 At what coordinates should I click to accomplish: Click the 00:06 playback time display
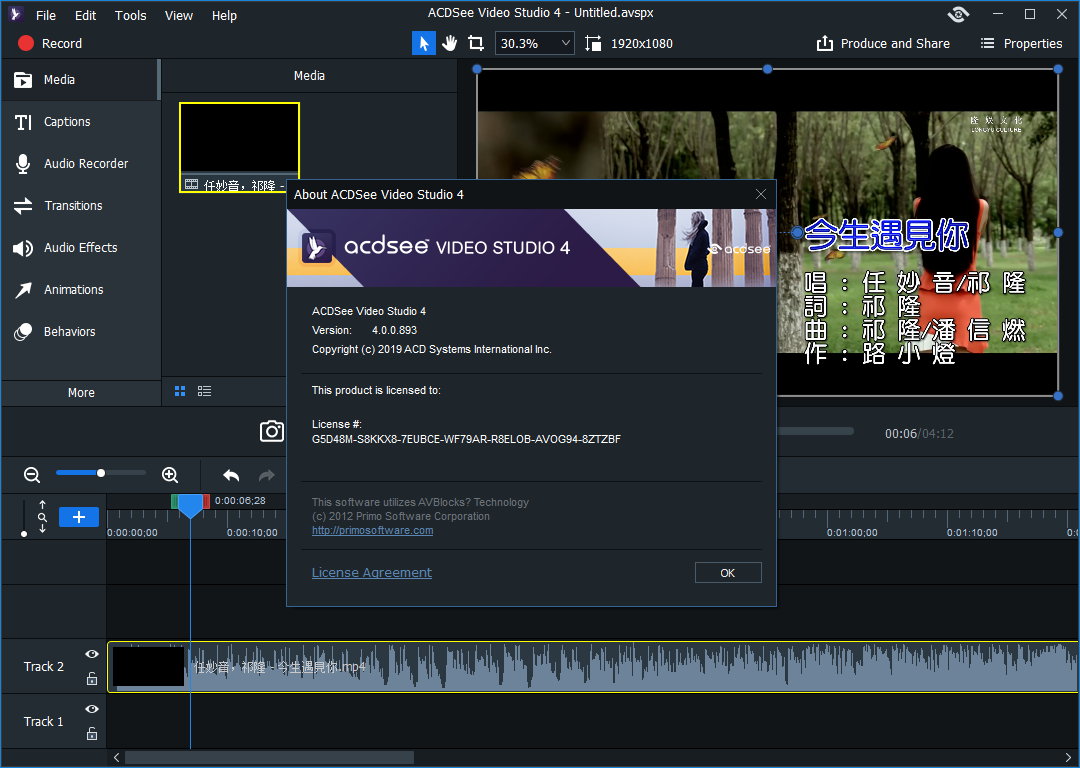pyautogui.click(x=900, y=433)
